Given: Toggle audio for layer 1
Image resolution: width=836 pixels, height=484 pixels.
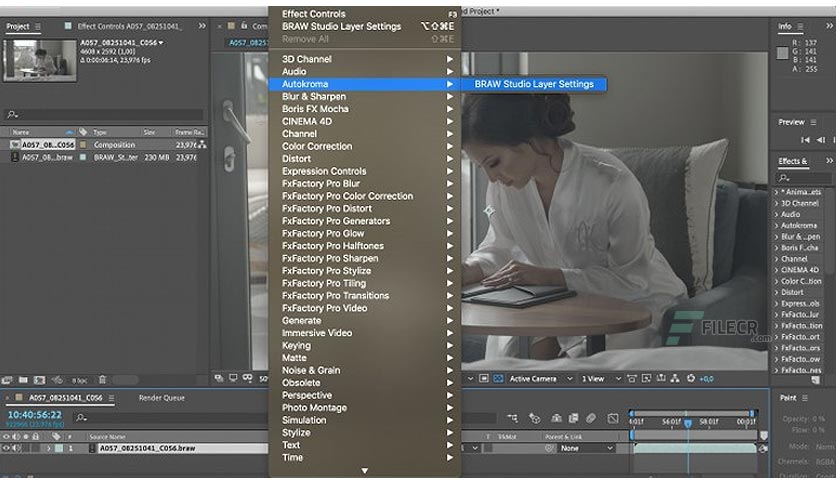Looking at the screenshot, I should point(16,448).
